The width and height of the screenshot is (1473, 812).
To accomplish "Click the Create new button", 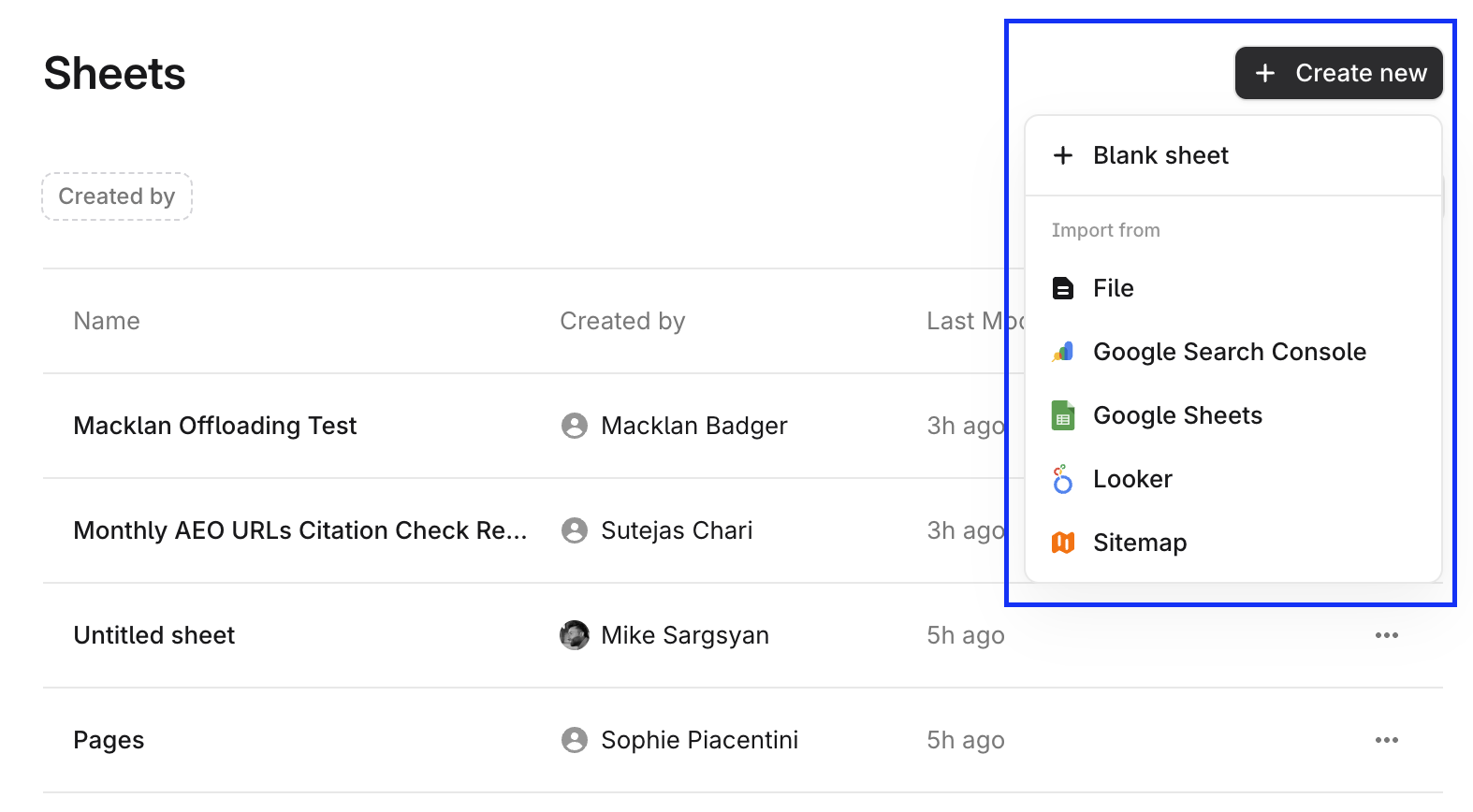I will click(x=1338, y=73).
